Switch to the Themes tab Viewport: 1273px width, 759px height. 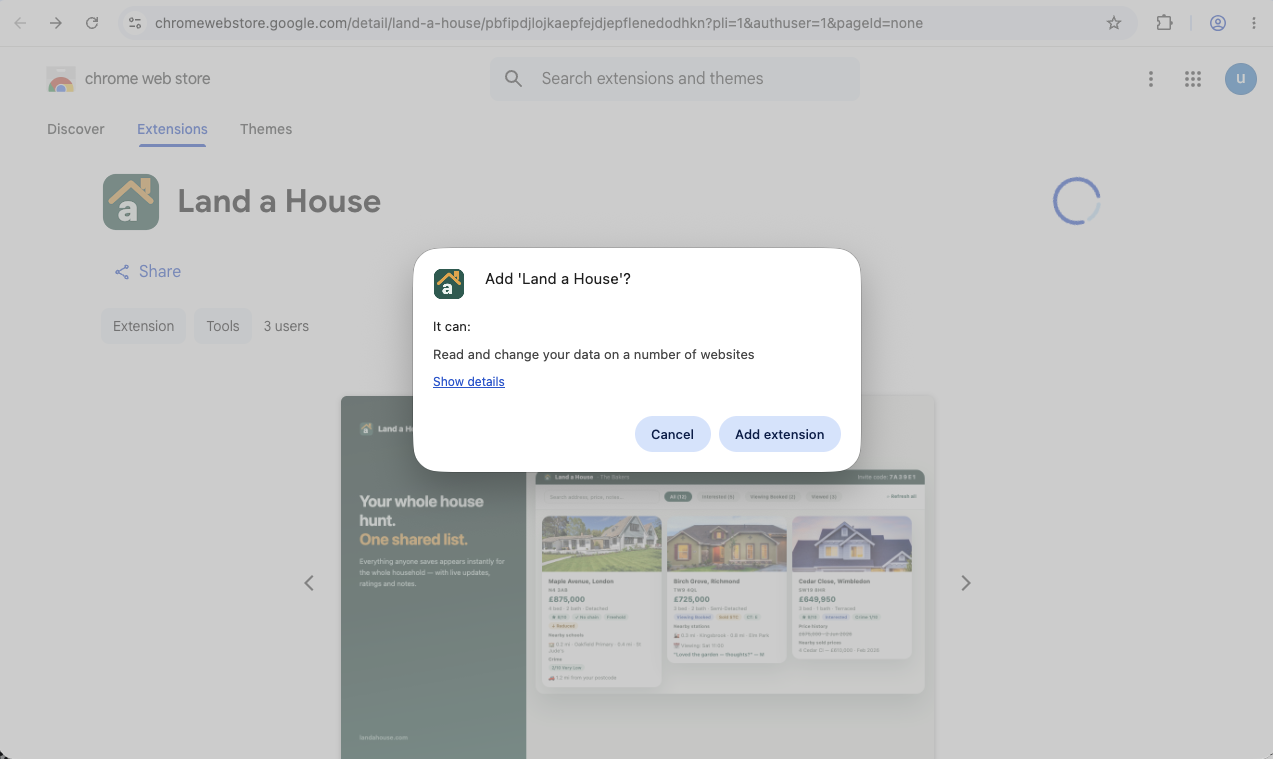[266, 129]
